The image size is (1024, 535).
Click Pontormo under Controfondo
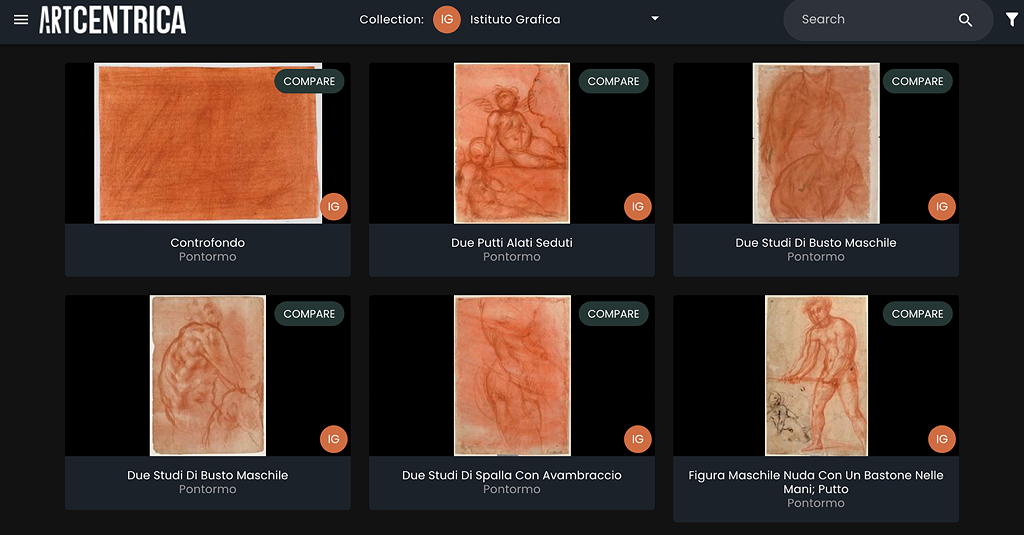[x=208, y=257]
